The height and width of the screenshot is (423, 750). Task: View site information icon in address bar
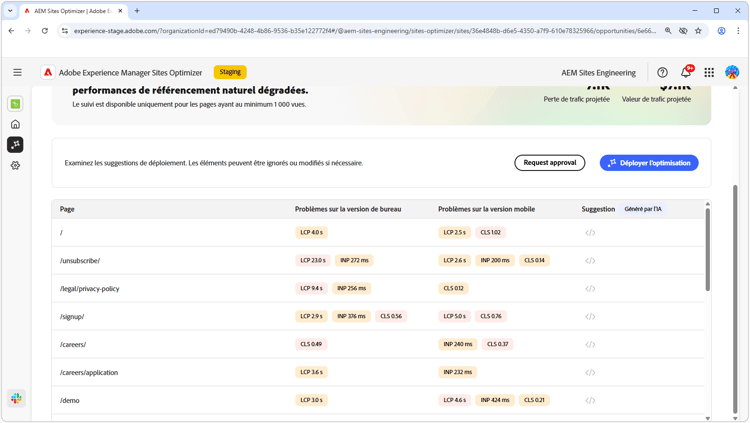[x=65, y=31]
